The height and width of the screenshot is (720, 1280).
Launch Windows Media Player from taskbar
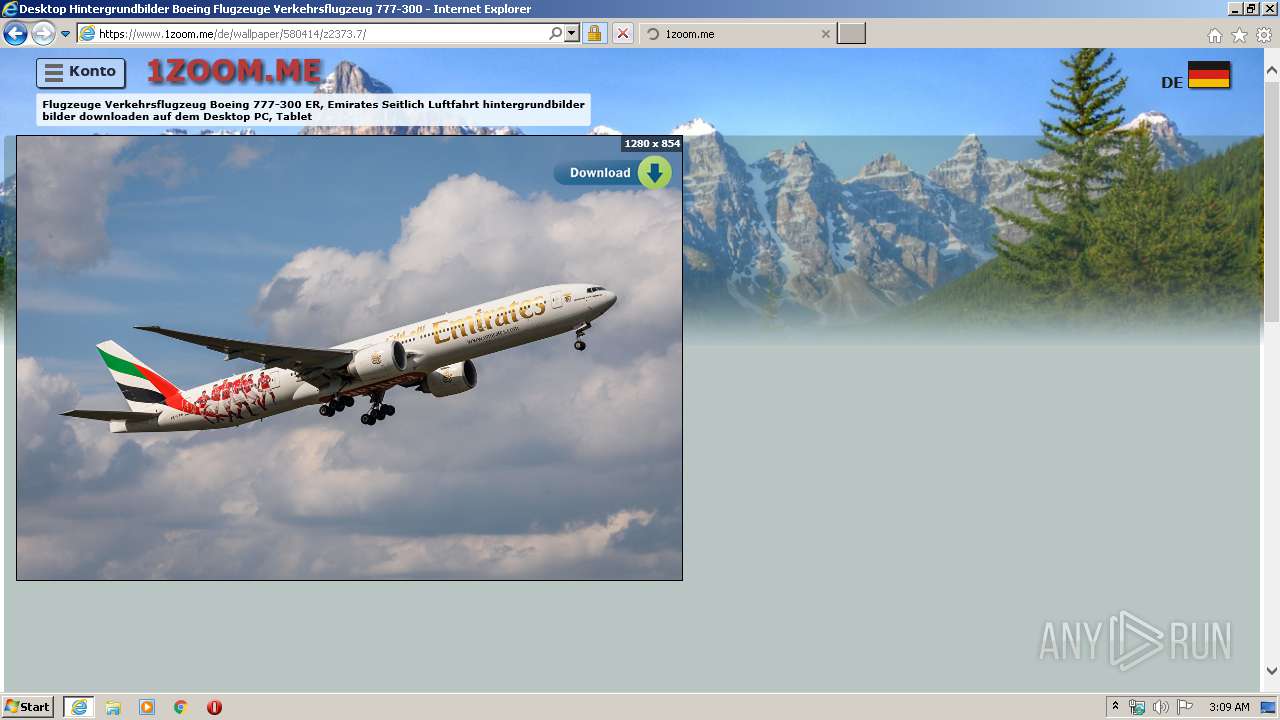pos(147,707)
